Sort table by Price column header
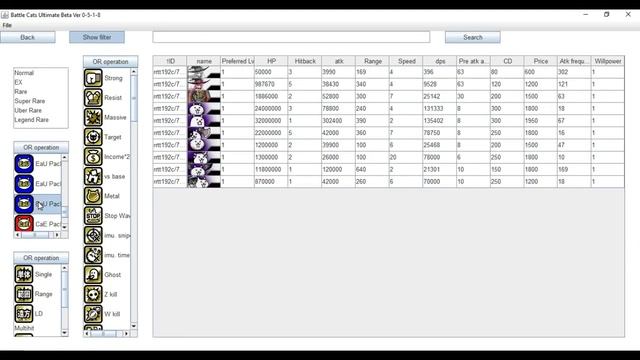Viewport: 640px width, 360px height. coord(541,61)
